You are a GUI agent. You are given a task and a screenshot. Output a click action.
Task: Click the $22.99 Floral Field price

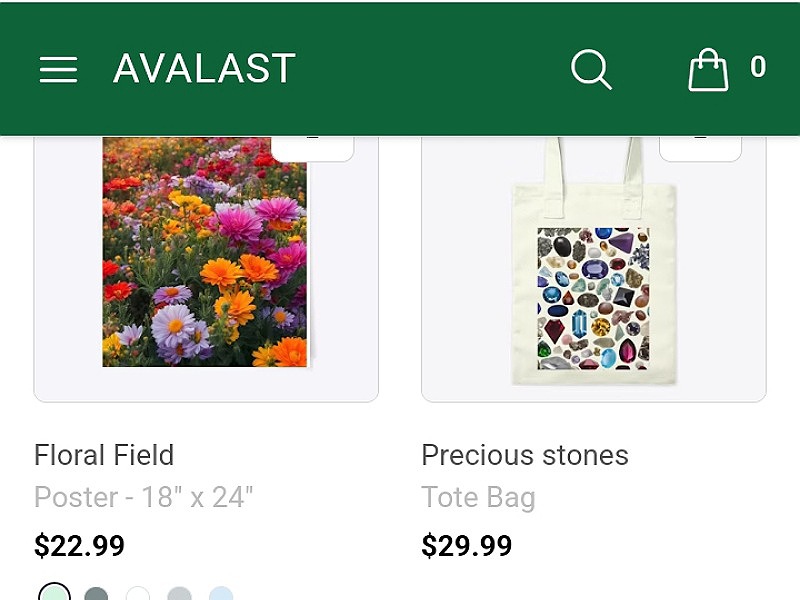coord(79,546)
